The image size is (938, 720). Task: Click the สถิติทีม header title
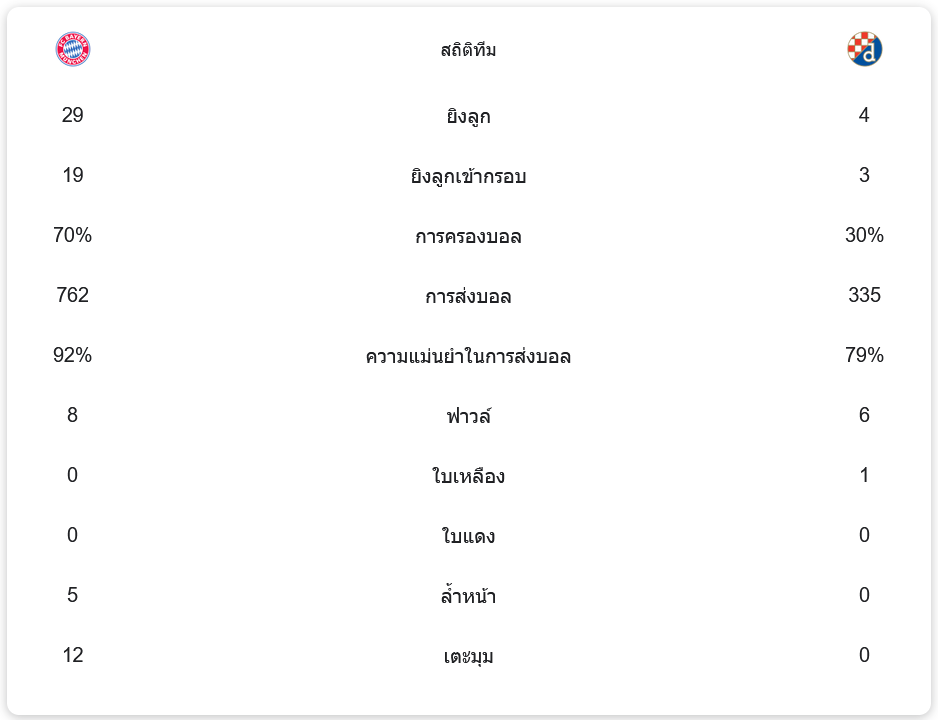pos(468,50)
